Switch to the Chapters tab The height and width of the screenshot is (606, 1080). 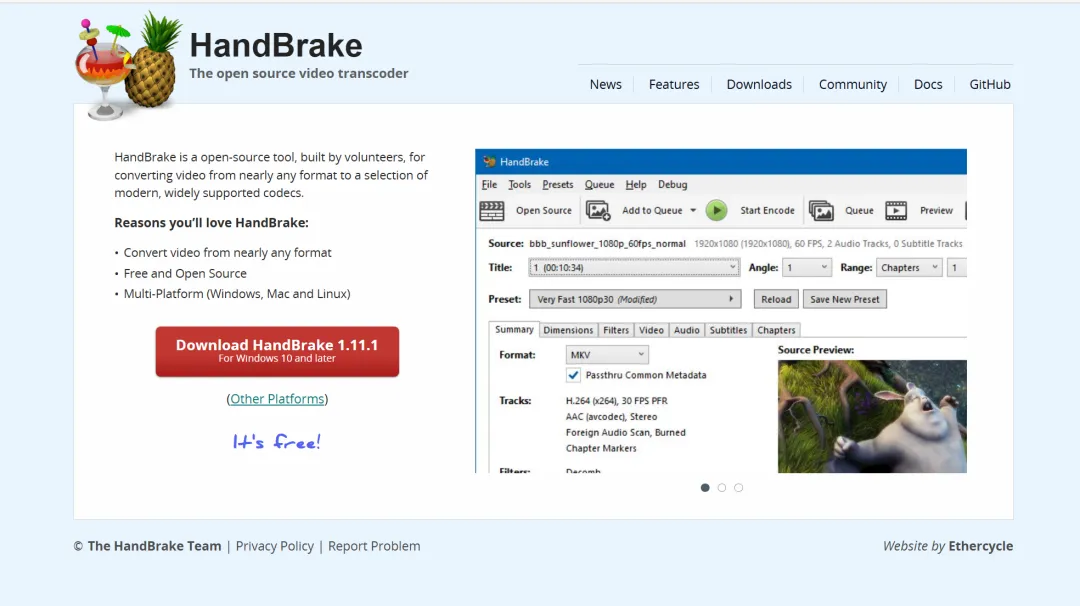click(776, 331)
